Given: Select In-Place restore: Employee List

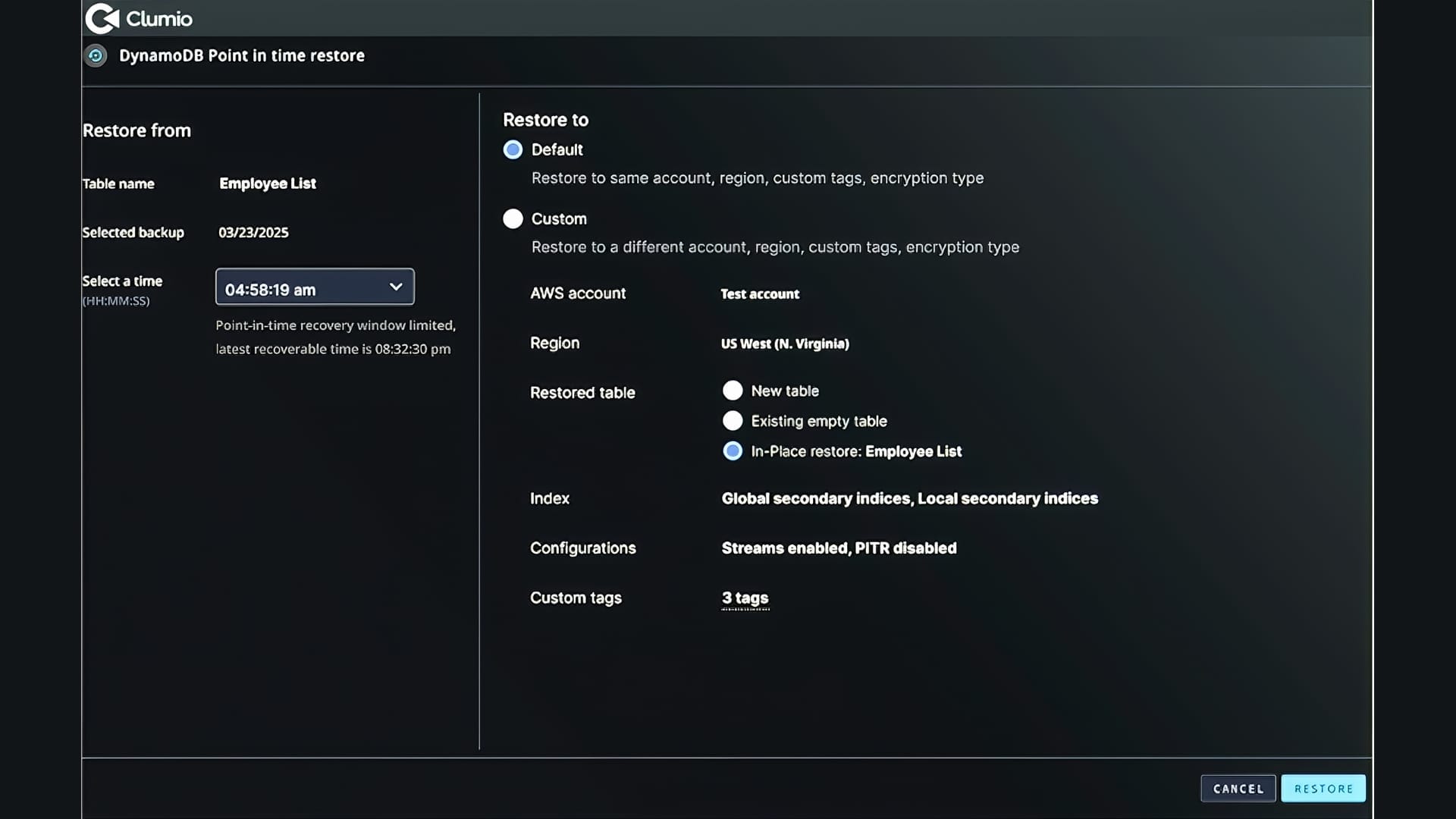Looking at the screenshot, I should pos(733,450).
